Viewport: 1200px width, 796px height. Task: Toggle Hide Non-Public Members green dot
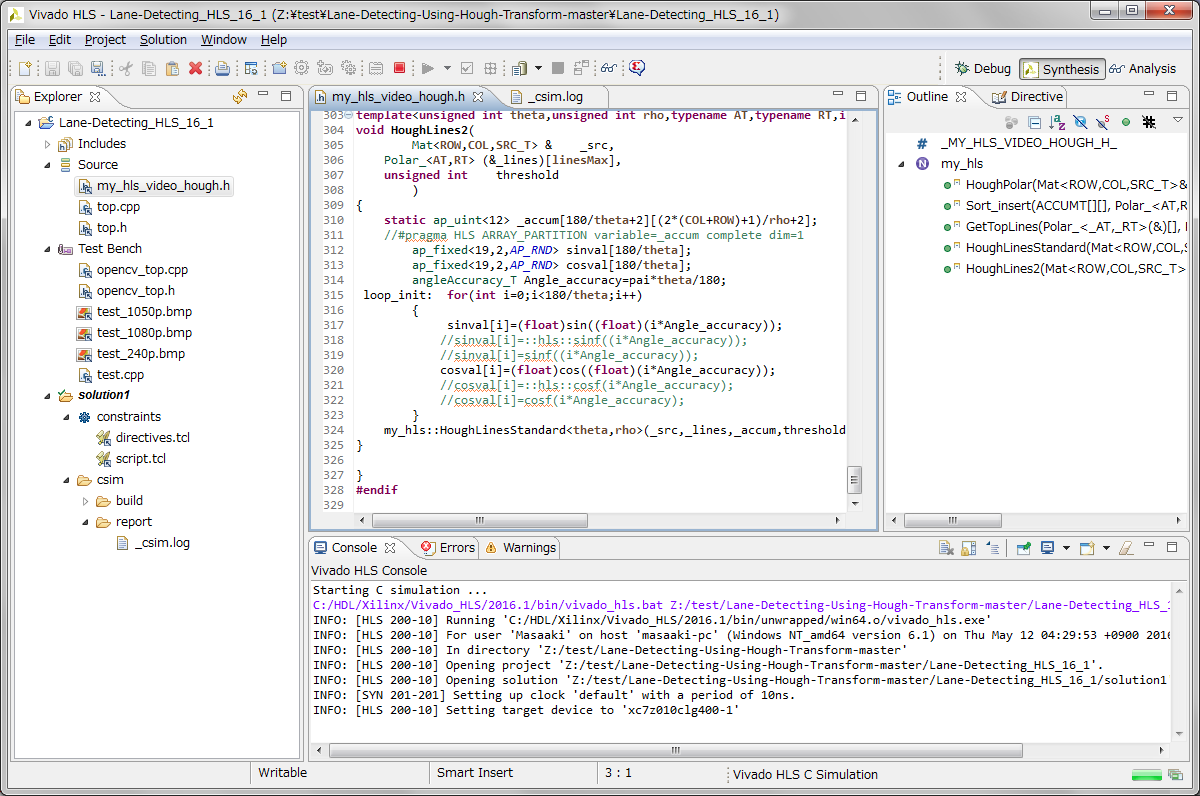point(1126,122)
